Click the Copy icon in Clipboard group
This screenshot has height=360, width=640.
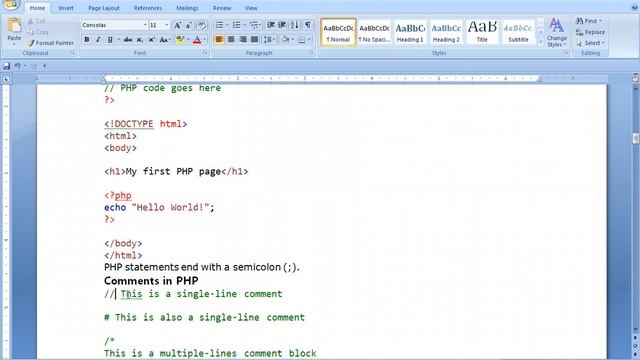click(x=31, y=32)
